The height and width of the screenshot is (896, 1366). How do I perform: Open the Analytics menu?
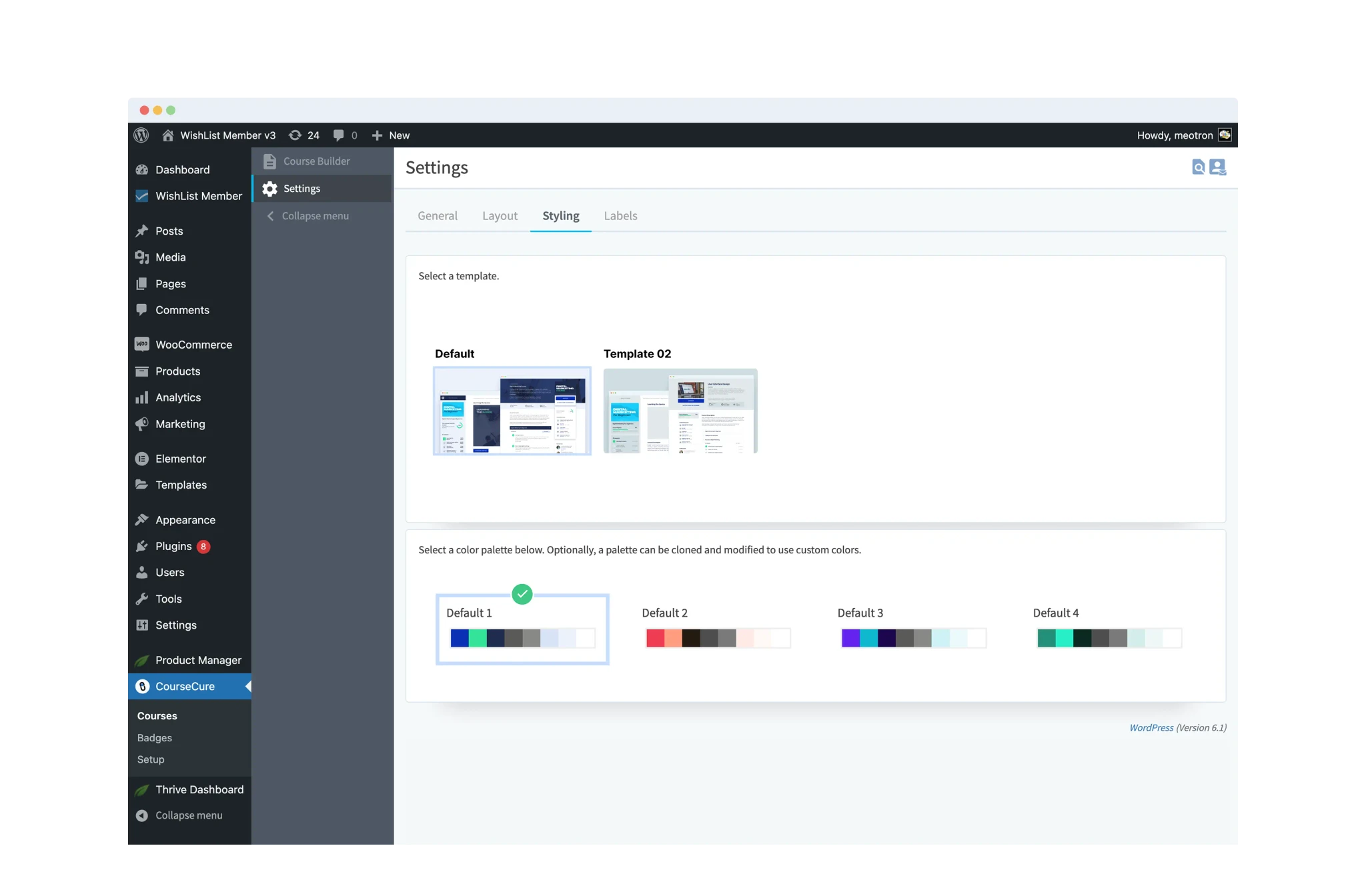point(189,397)
